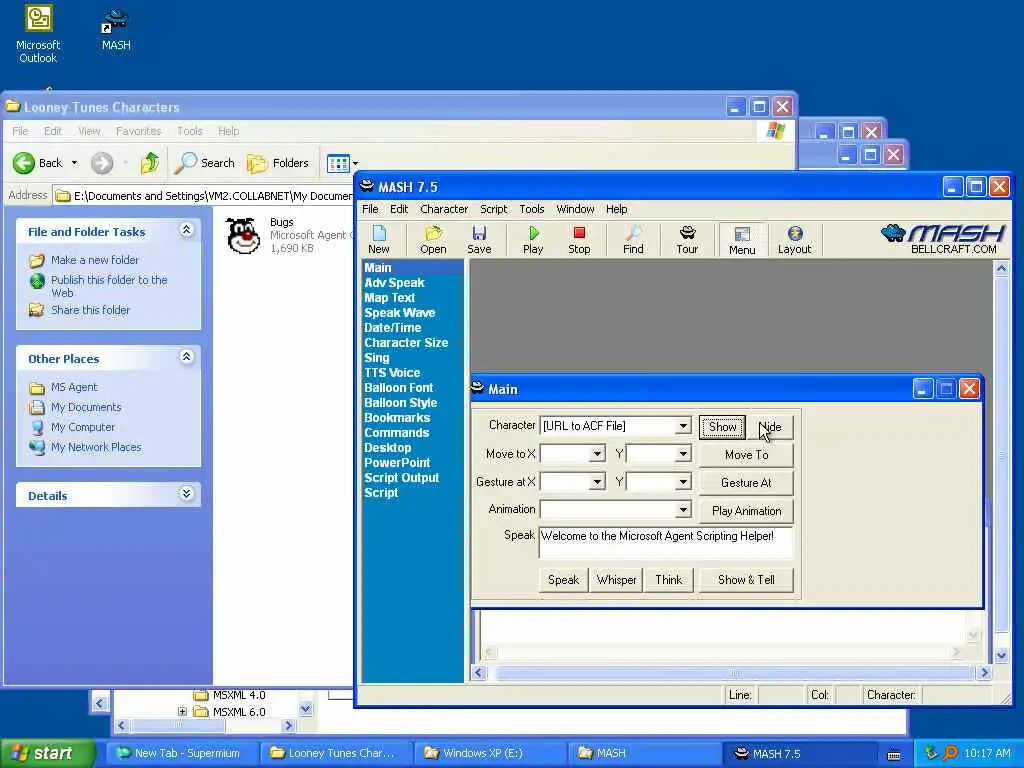Select Balloon Font in the MASH sidebar
Screen dimensions: 1024x768
(398, 388)
